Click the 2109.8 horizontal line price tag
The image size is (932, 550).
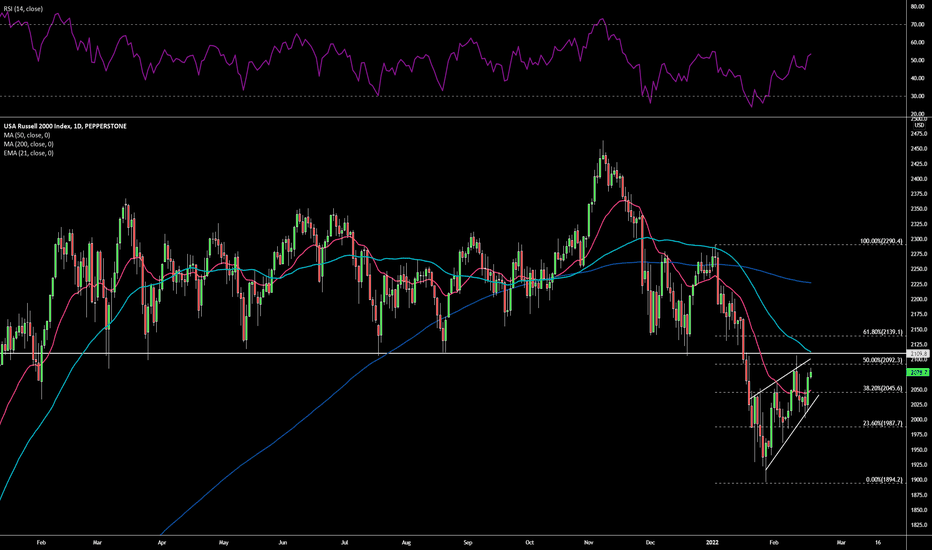pos(918,353)
